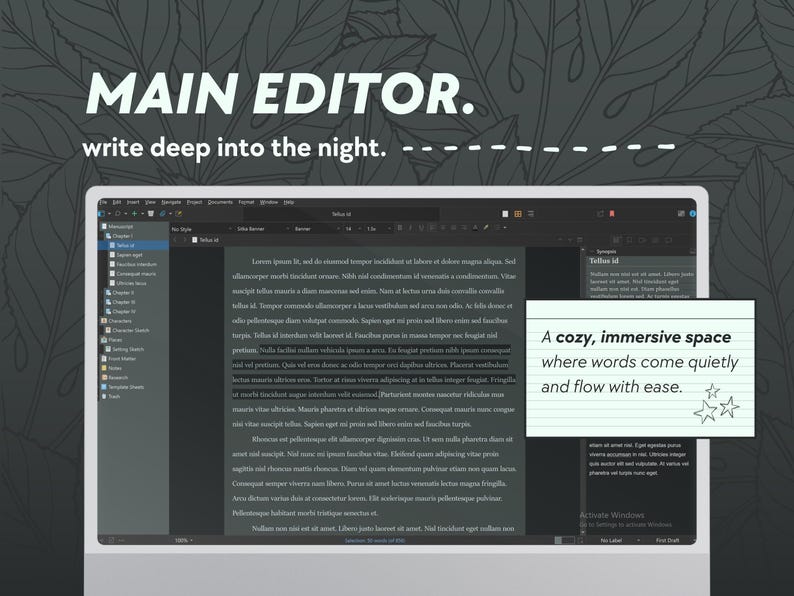Go forward with editor history arrow

click(x=185, y=240)
